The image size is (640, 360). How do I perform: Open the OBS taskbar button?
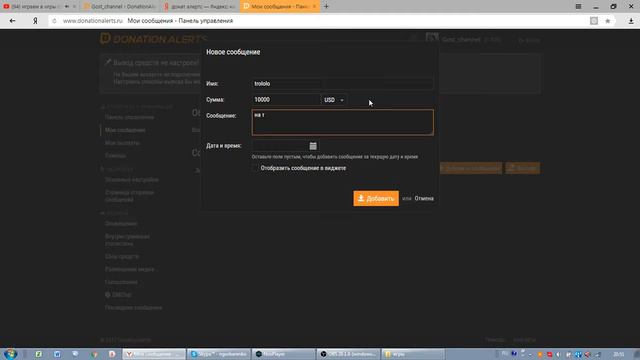click(348, 354)
